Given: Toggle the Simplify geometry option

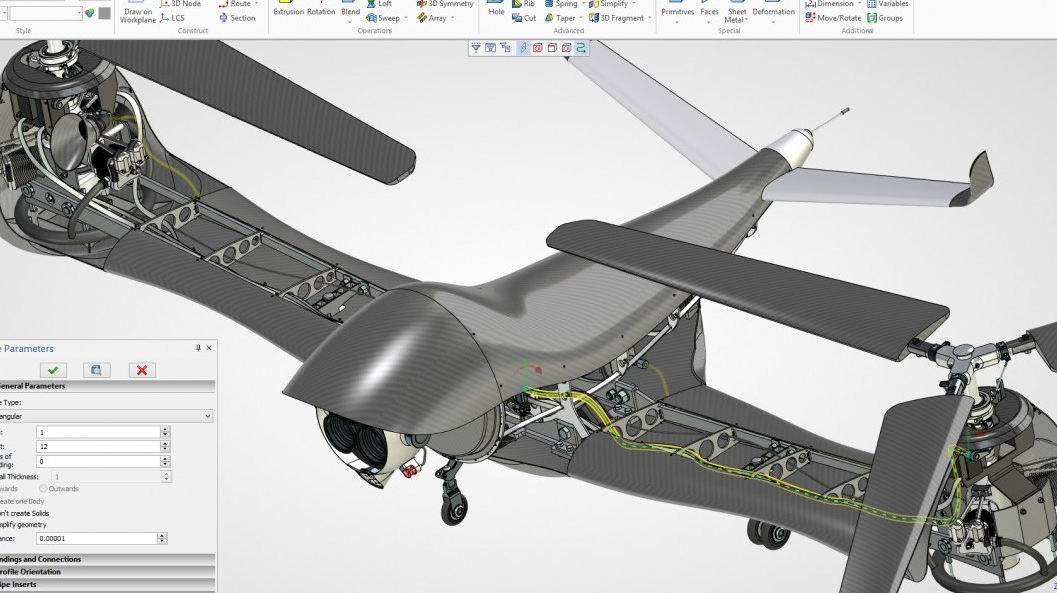Looking at the screenshot, I should coord(24,525).
